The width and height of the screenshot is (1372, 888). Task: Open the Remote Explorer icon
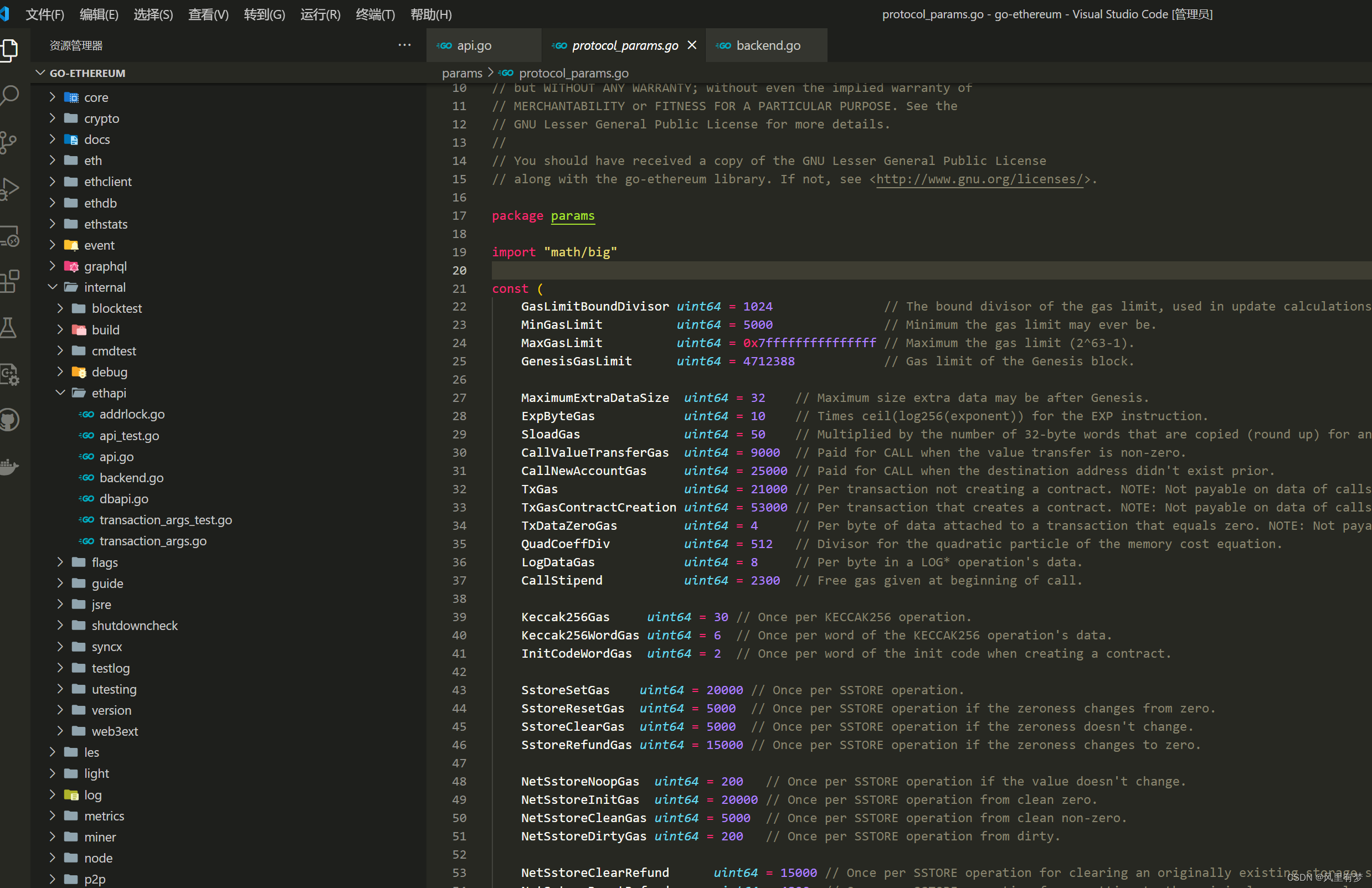pyautogui.click(x=9, y=236)
